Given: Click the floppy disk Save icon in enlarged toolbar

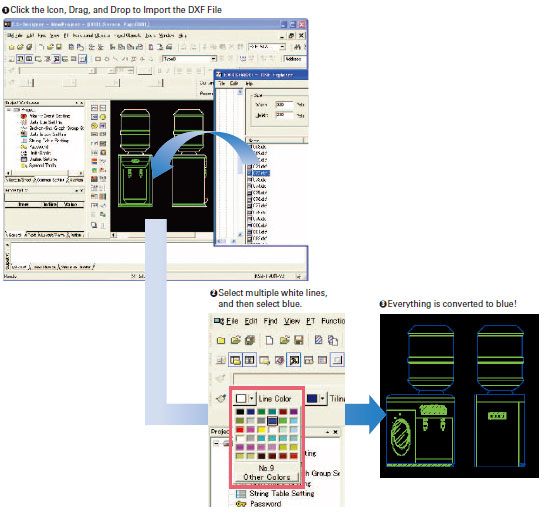Looking at the screenshot, I should click(299, 340).
